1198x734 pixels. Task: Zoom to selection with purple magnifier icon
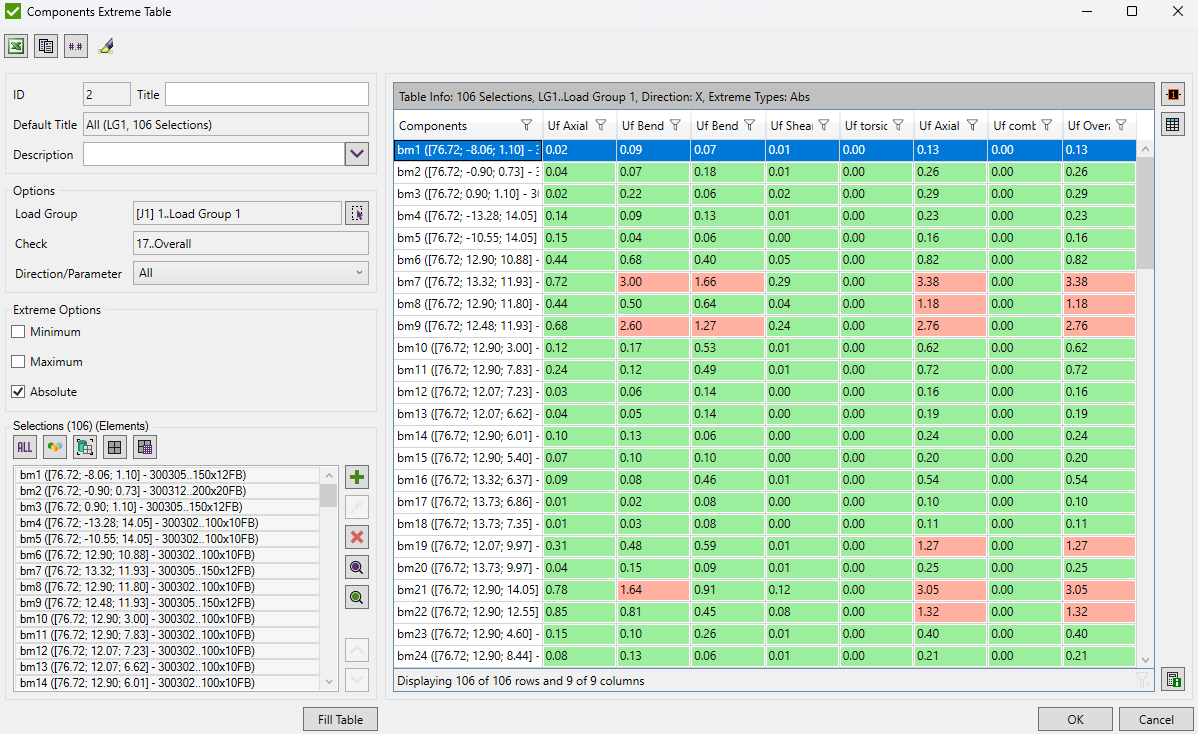pos(356,567)
